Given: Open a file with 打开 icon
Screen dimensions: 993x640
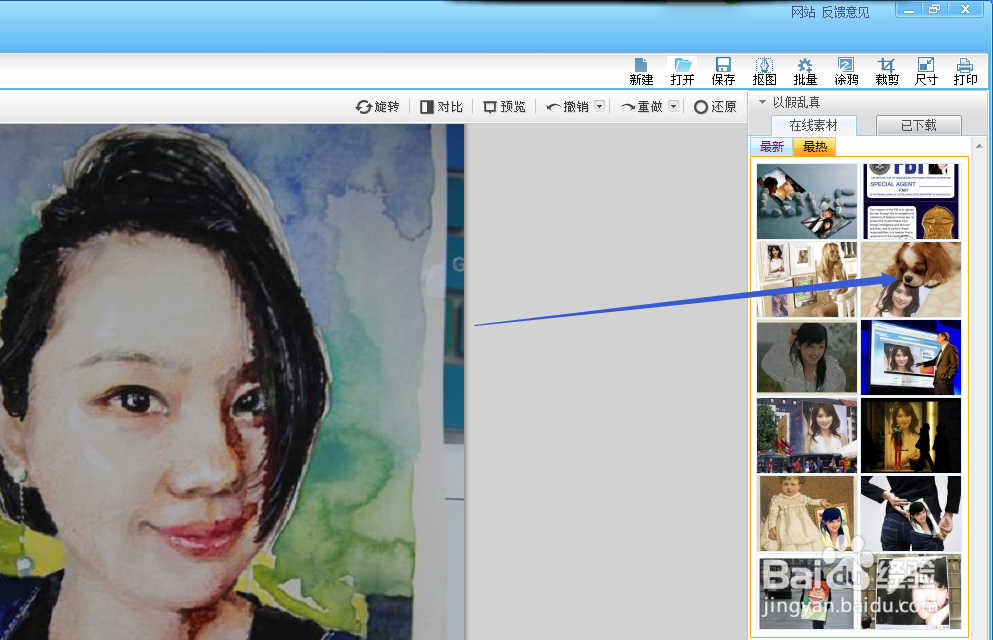Looking at the screenshot, I should pyautogui.click(x=682, y=72).
